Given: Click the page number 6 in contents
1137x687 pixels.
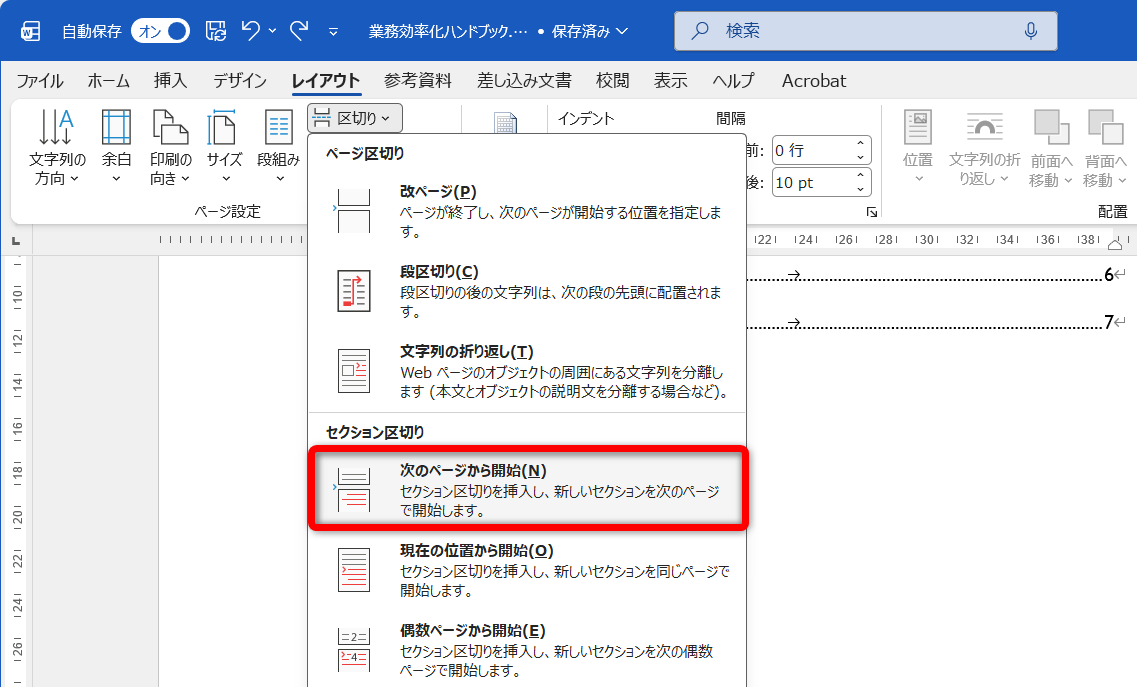Looking at the screenshot, I should click(x=1109, y=274).
